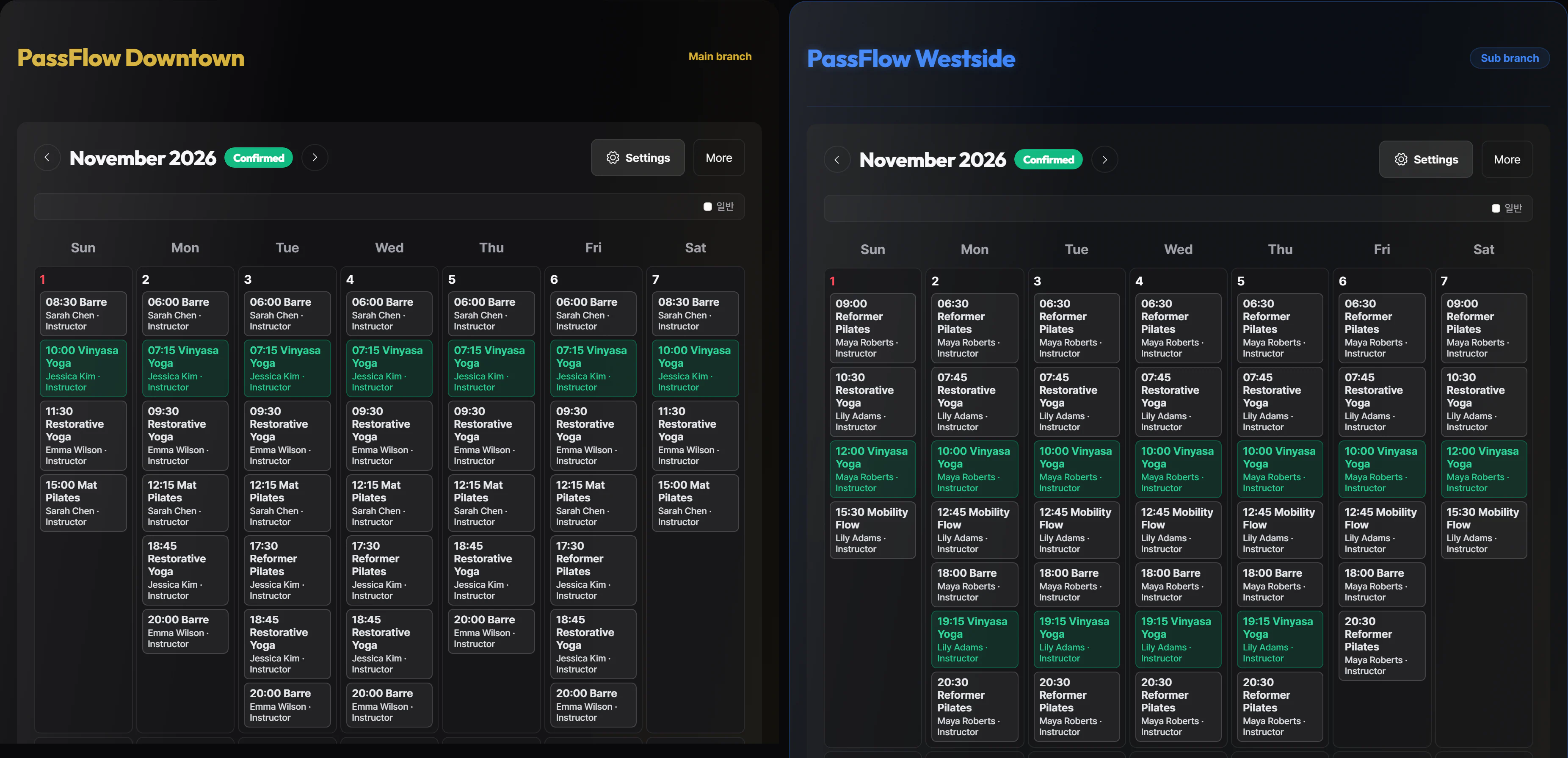Select Downtown Friday 17:30 Reformer Pilates class

click(594, 570)
